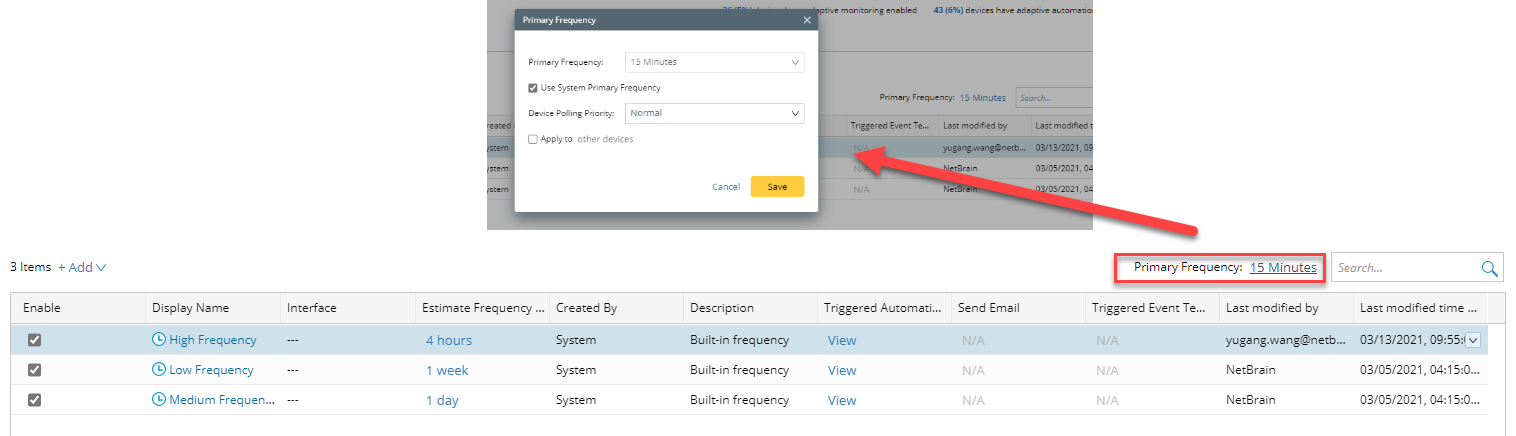The width and height of the screenshot is (1516, 436).
Task: Click the search magnifier icon
Action: (1490, 268)
